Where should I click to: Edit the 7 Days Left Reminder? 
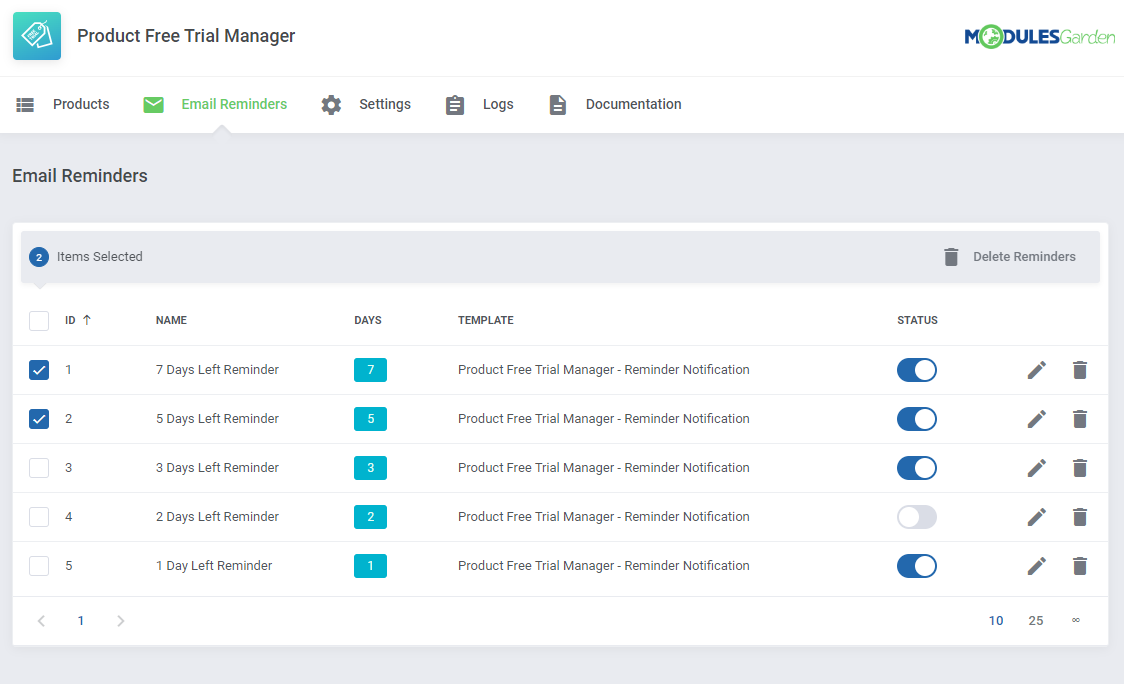1037,370
